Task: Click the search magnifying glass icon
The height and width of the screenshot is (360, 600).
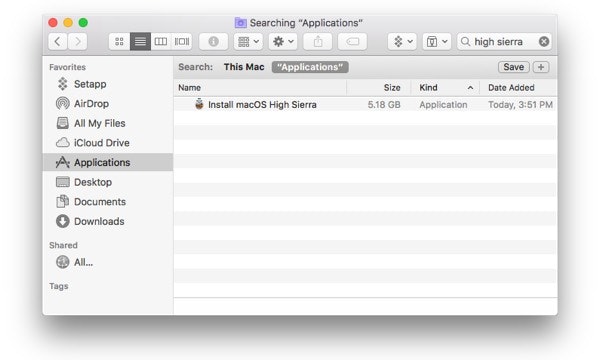Action: [465, 41]
